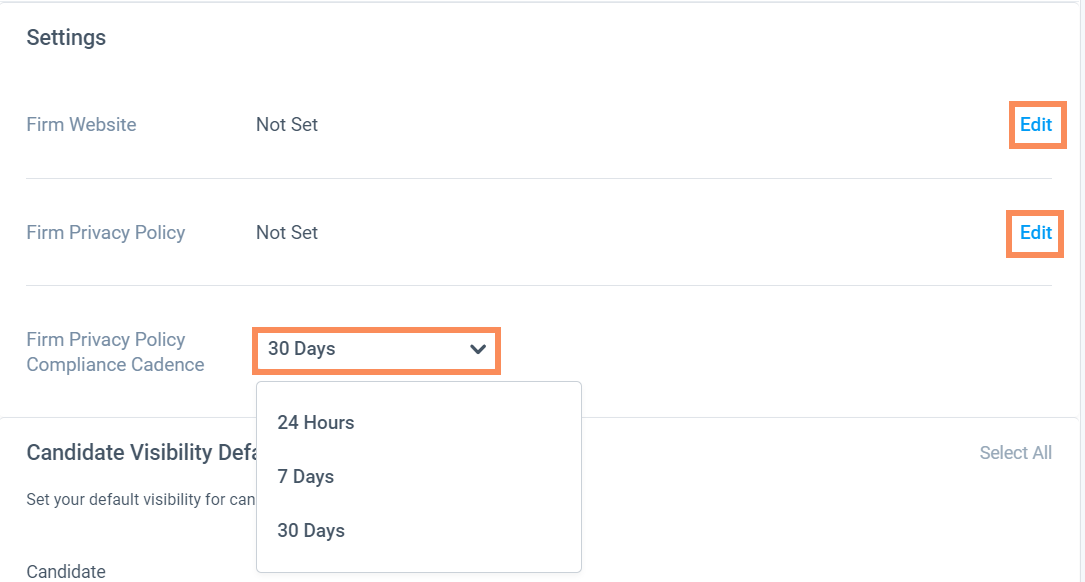Pick 30 Days in the open dropdown list

click(311, 531)
